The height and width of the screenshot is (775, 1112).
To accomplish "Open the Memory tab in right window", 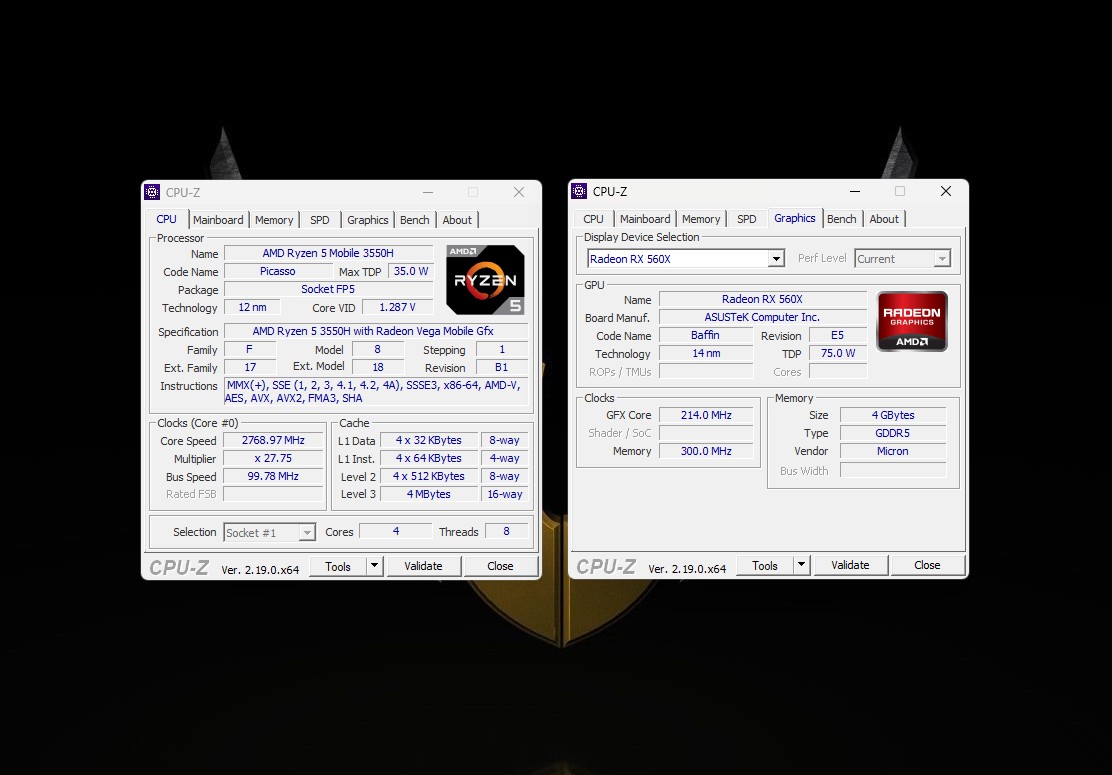I will tap(701, 219).
